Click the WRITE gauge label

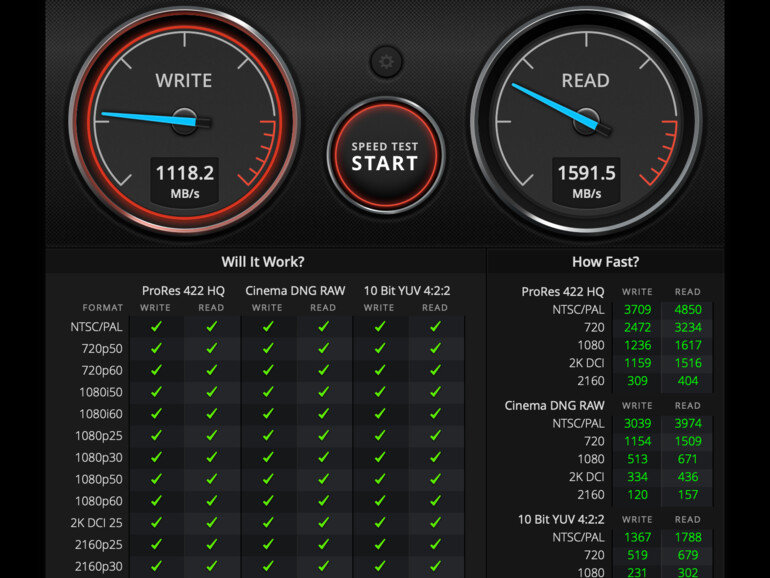tap(184, 81)
